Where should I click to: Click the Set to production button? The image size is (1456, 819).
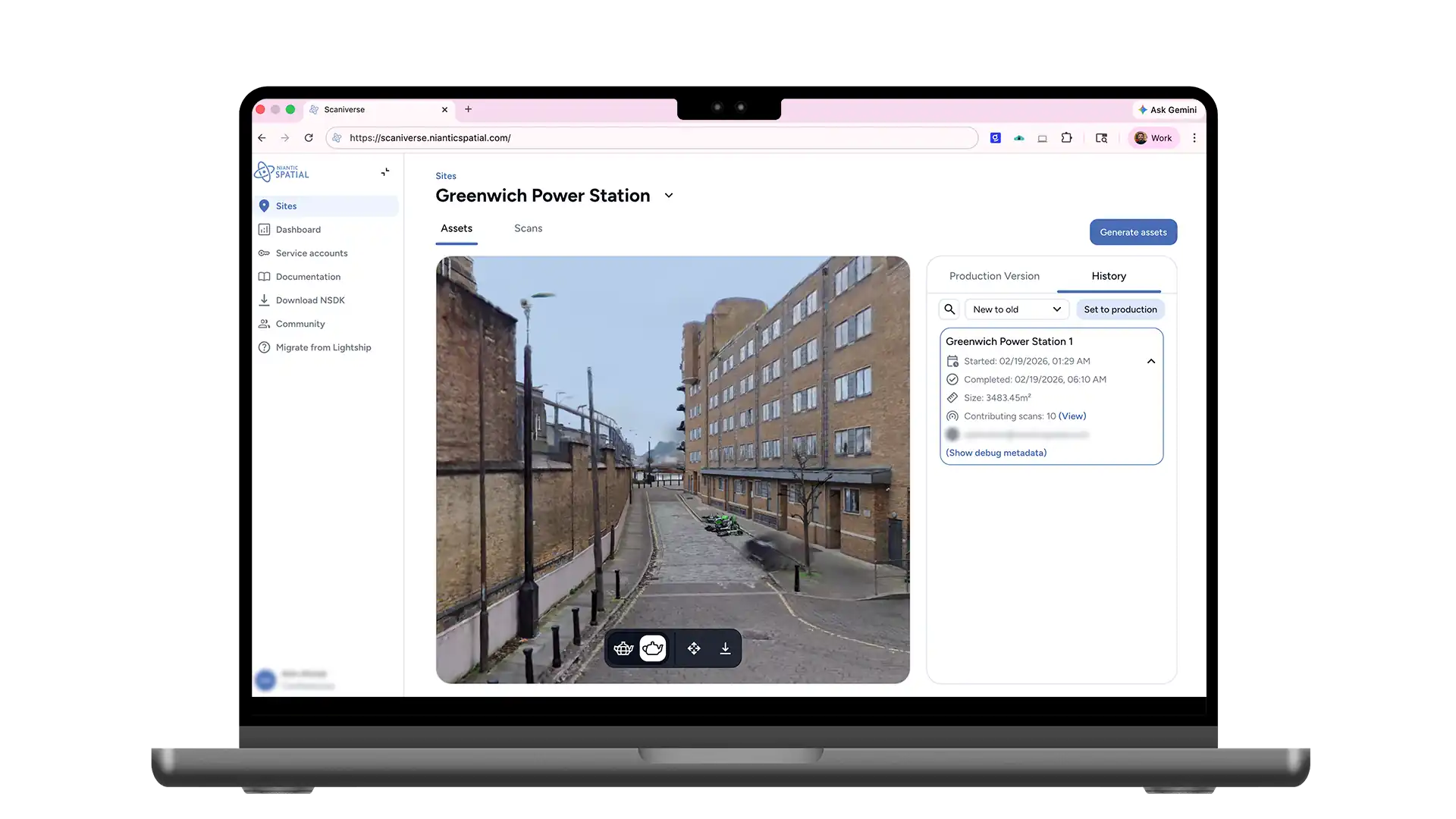pos(1120,309)
